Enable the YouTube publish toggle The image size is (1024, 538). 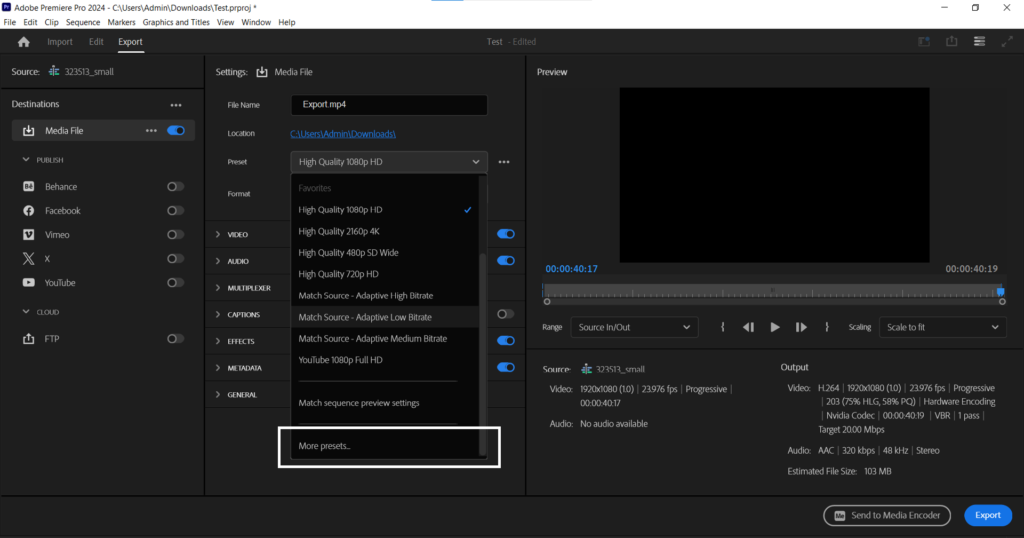[x=175, y=283]
